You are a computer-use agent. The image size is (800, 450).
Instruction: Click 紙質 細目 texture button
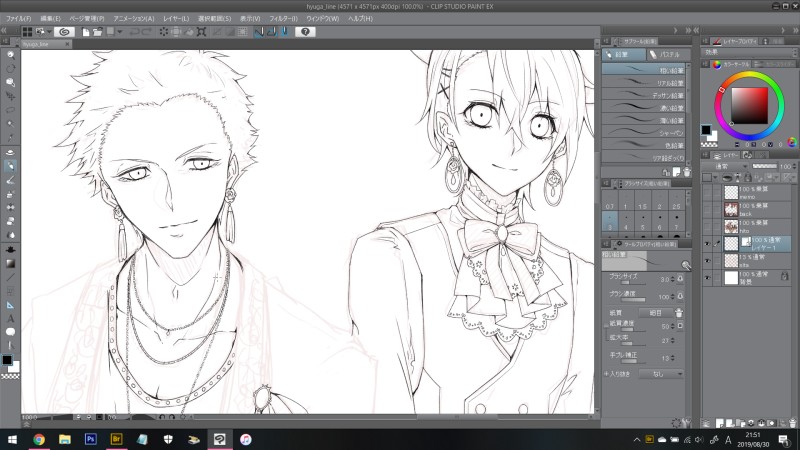coord(656,312)
